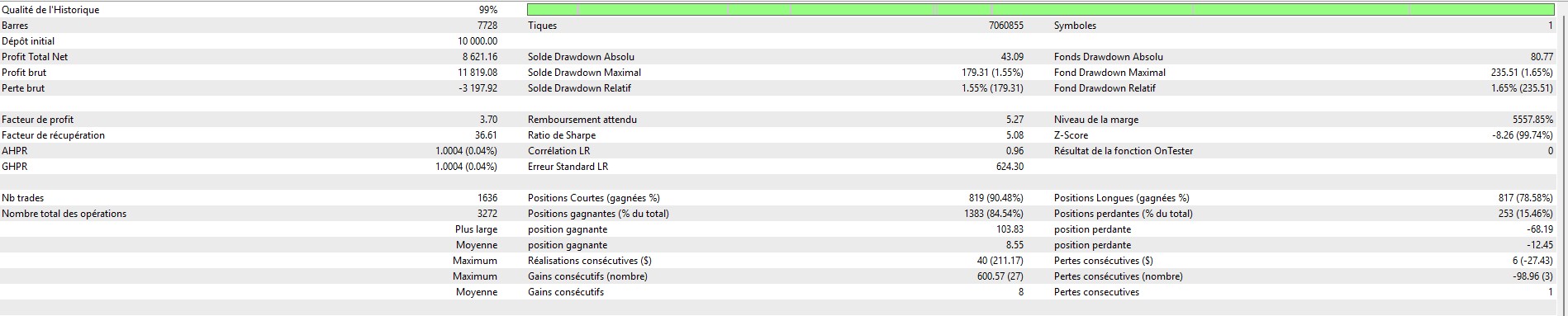This screenshot has width=1568, height=316.
Task: Select 'Positions Longues (gagnées %)' label
Action: tap(1122, 198)
